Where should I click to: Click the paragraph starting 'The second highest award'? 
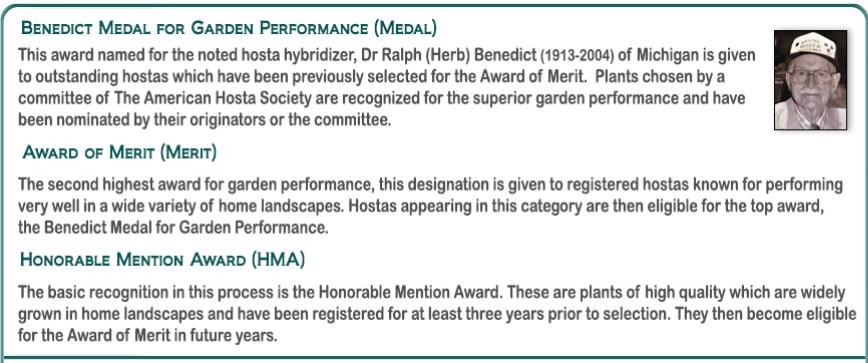430,206
